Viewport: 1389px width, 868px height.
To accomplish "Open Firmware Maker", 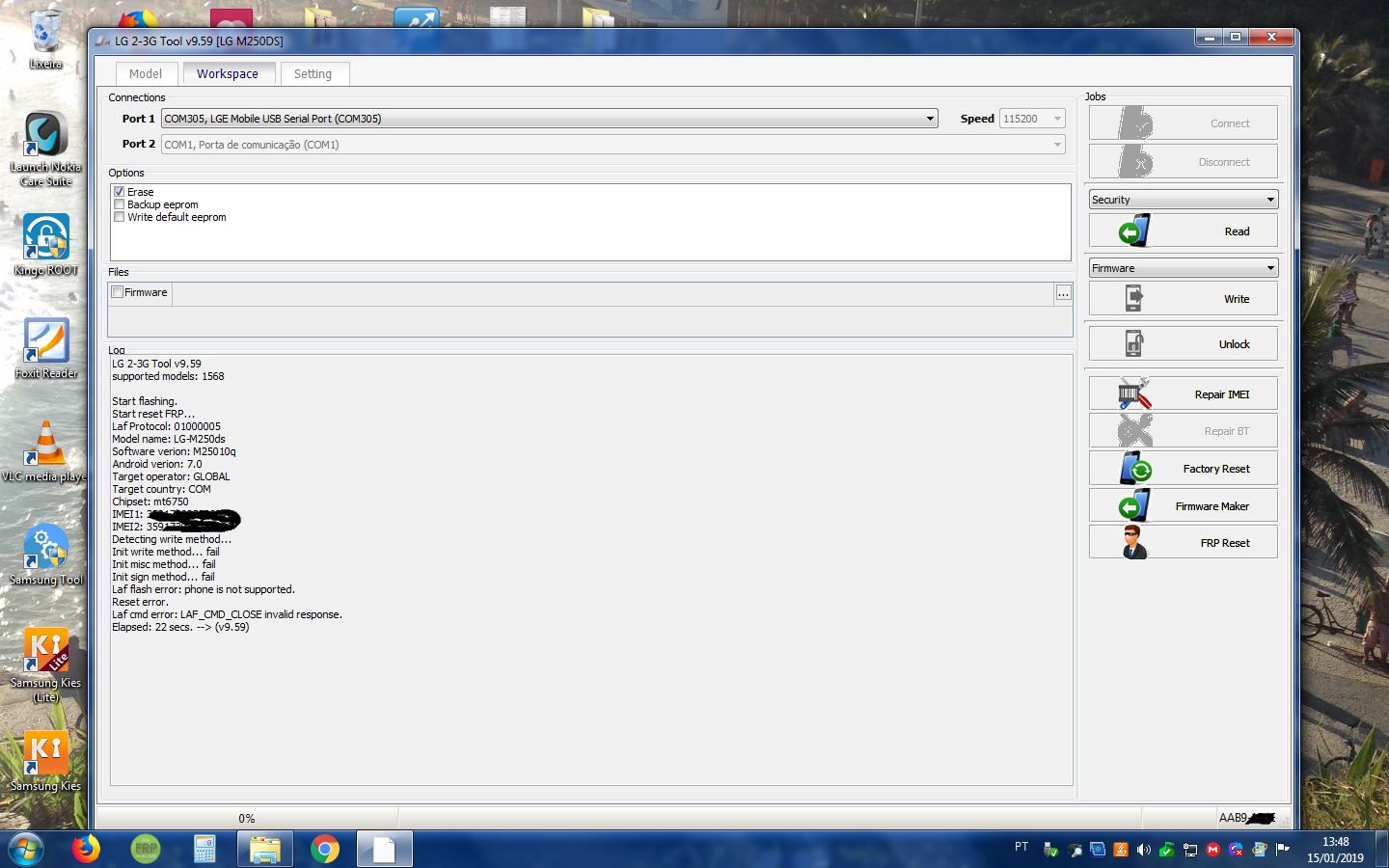I will pos(1184,505).
